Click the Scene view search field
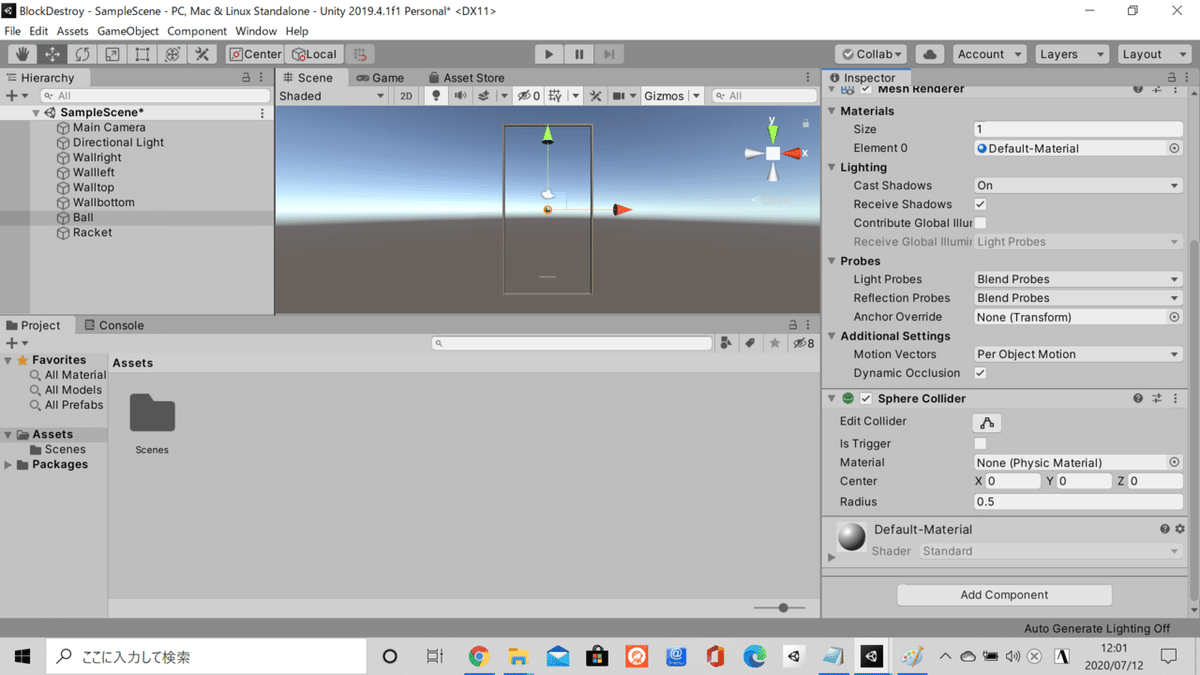Screen dimensions: 1200x675 point(764,96)
